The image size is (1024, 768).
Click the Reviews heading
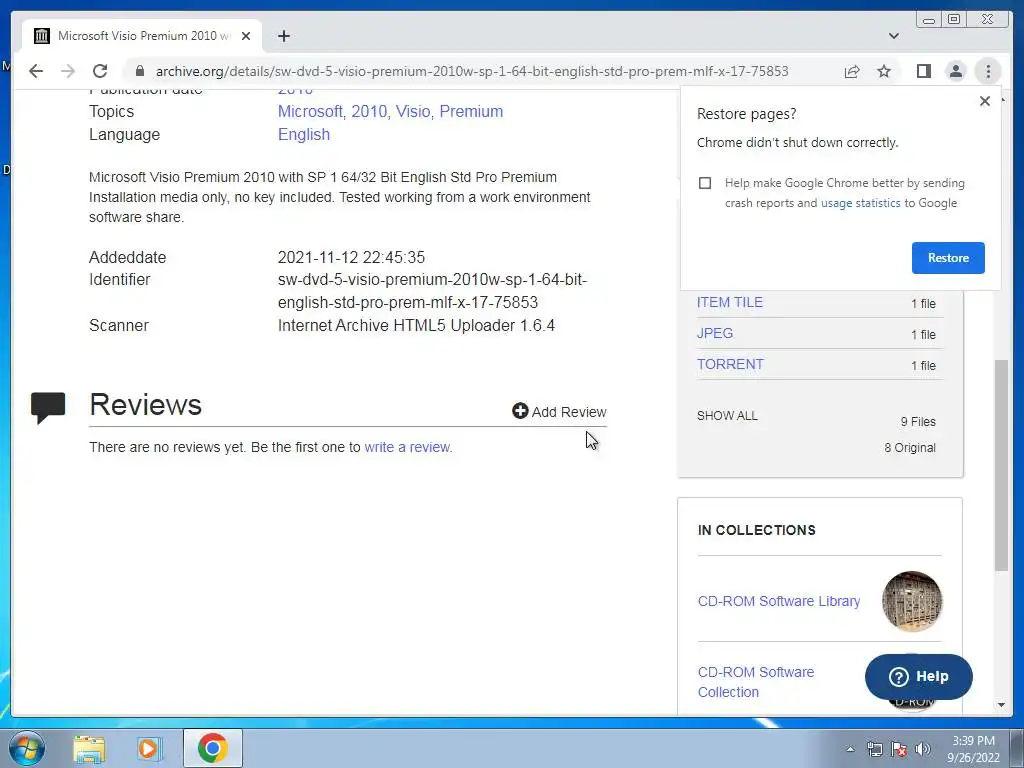click(146, 405)
